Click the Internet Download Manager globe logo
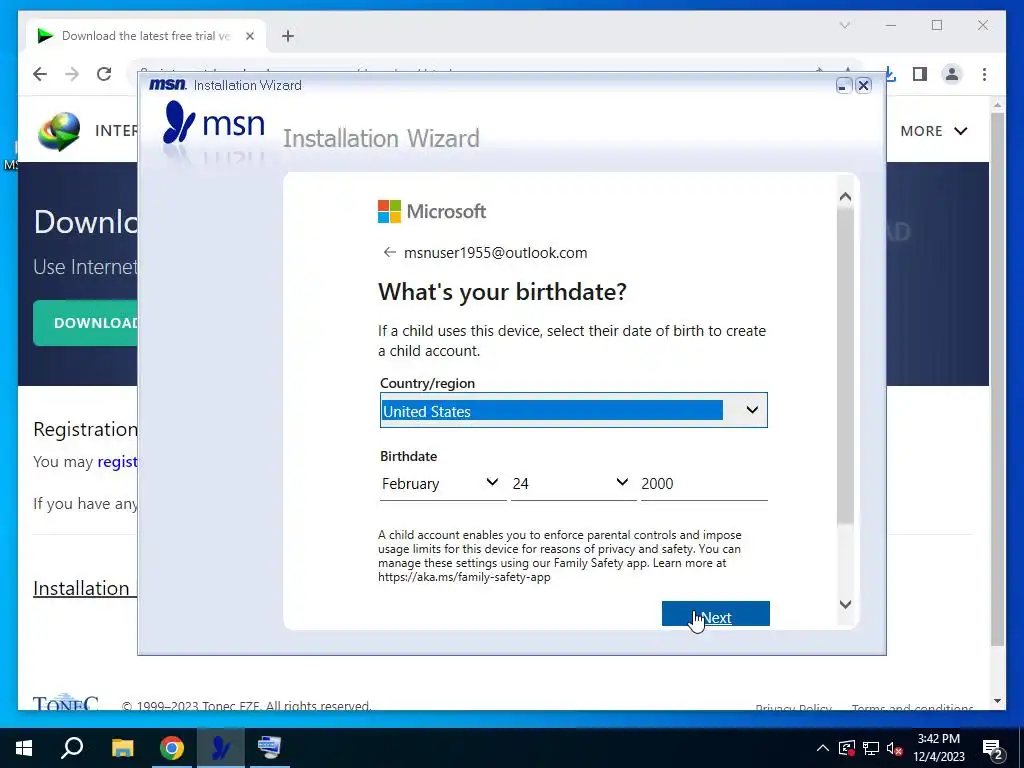Image resolution: width=1024 pixels, height=768 pixels. tap(59, 131)
